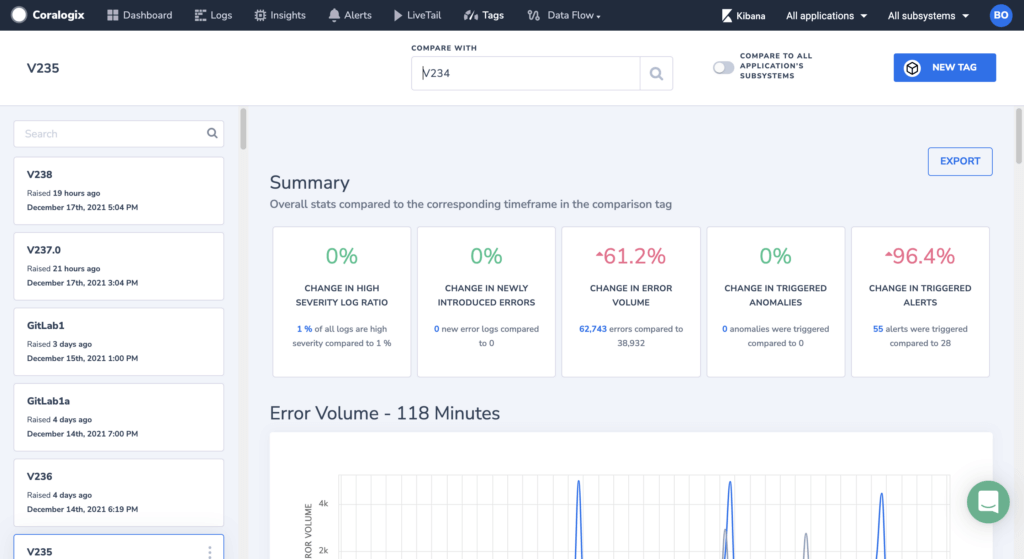The width and height of the screenshot is (1024, 559).
Task: Click the Insights gear icon
Action: click(260, 15)
